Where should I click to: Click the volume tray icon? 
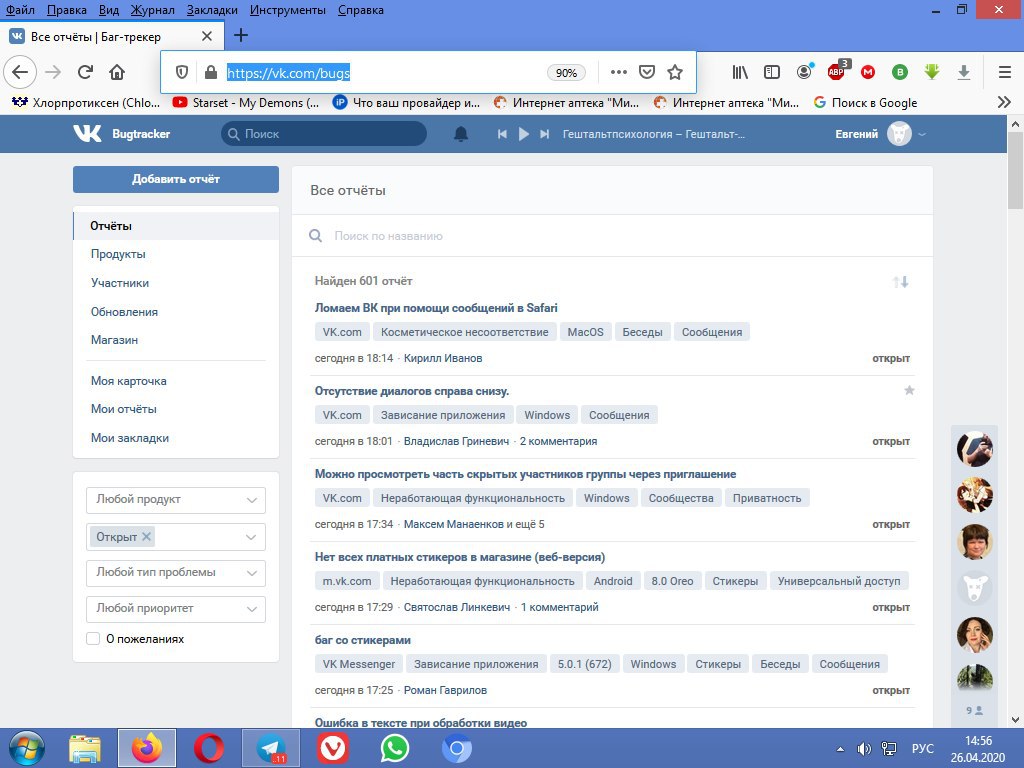tap(864, 748)
